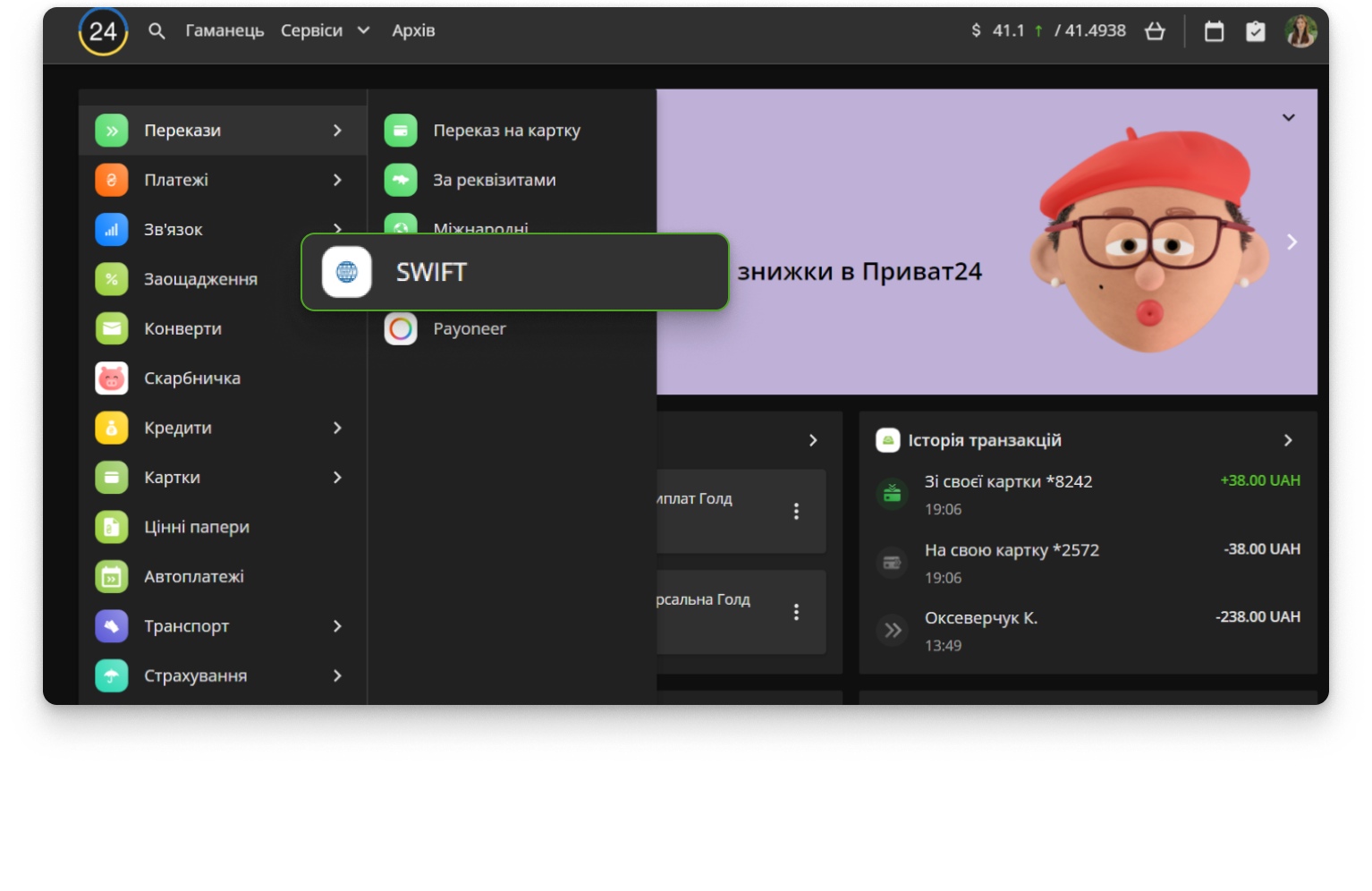Open Скарбничка piggy bank item

191,378
